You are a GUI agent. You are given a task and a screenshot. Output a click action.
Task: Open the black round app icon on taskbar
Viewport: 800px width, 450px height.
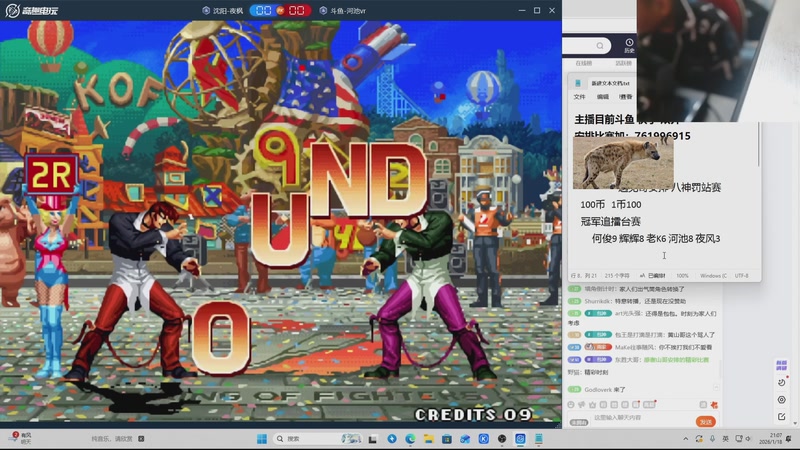coord(502,439)
